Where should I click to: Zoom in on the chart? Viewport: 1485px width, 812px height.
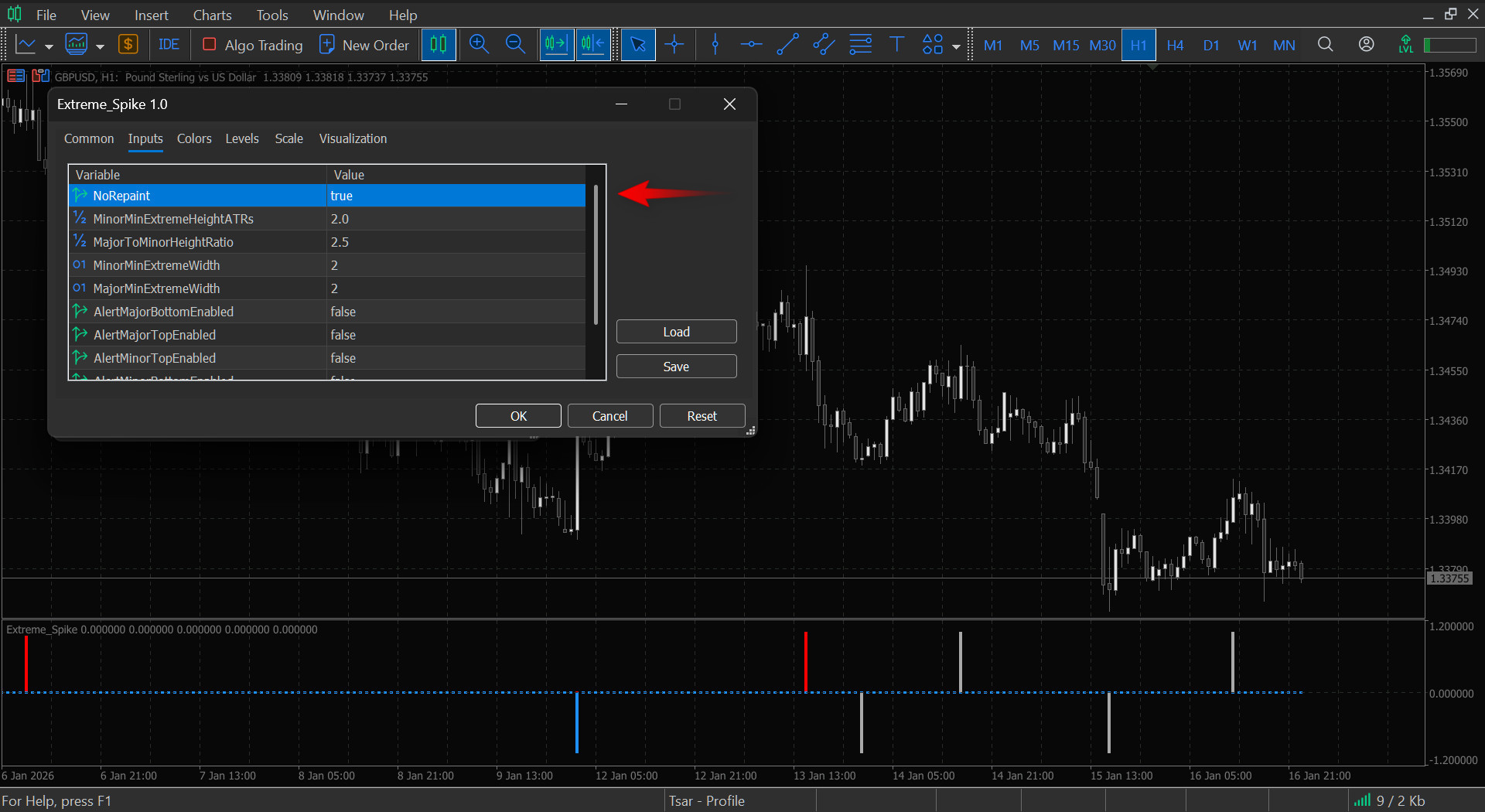tap(479, 45)
